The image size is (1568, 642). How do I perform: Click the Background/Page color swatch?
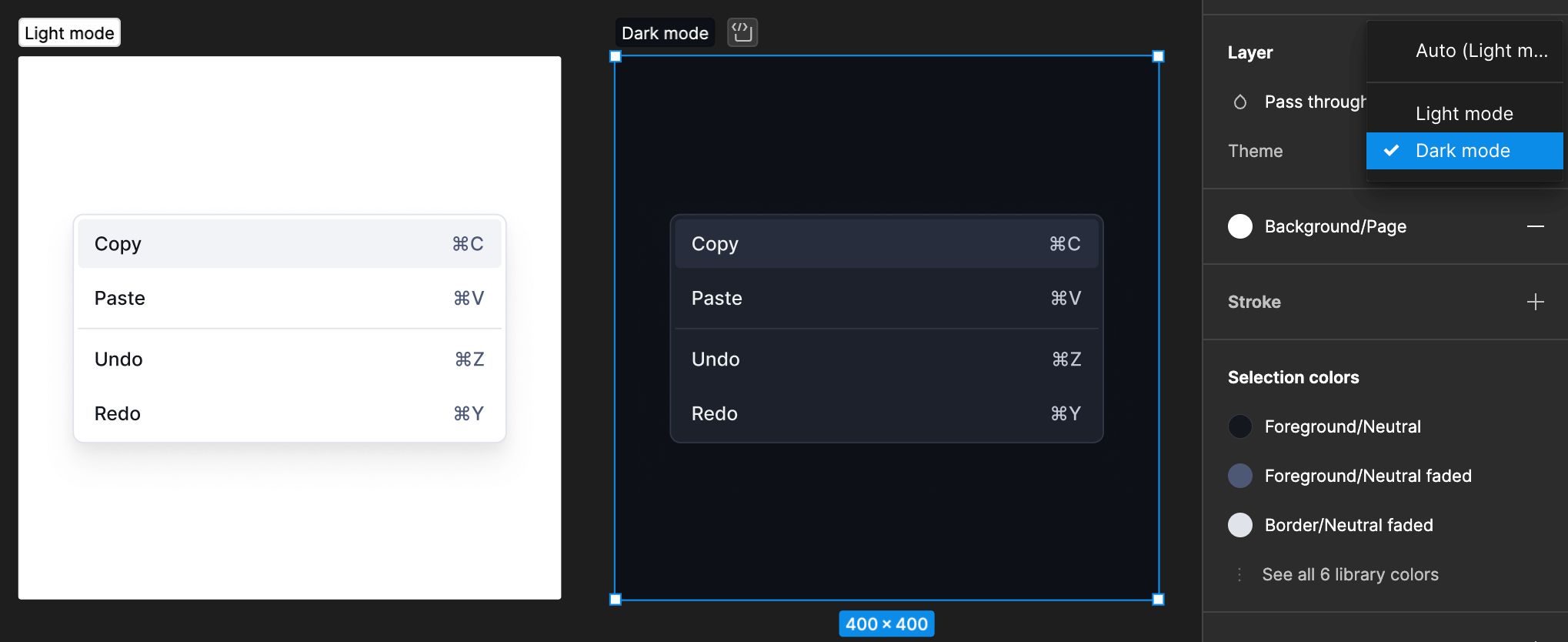[x=1240, y=226]
